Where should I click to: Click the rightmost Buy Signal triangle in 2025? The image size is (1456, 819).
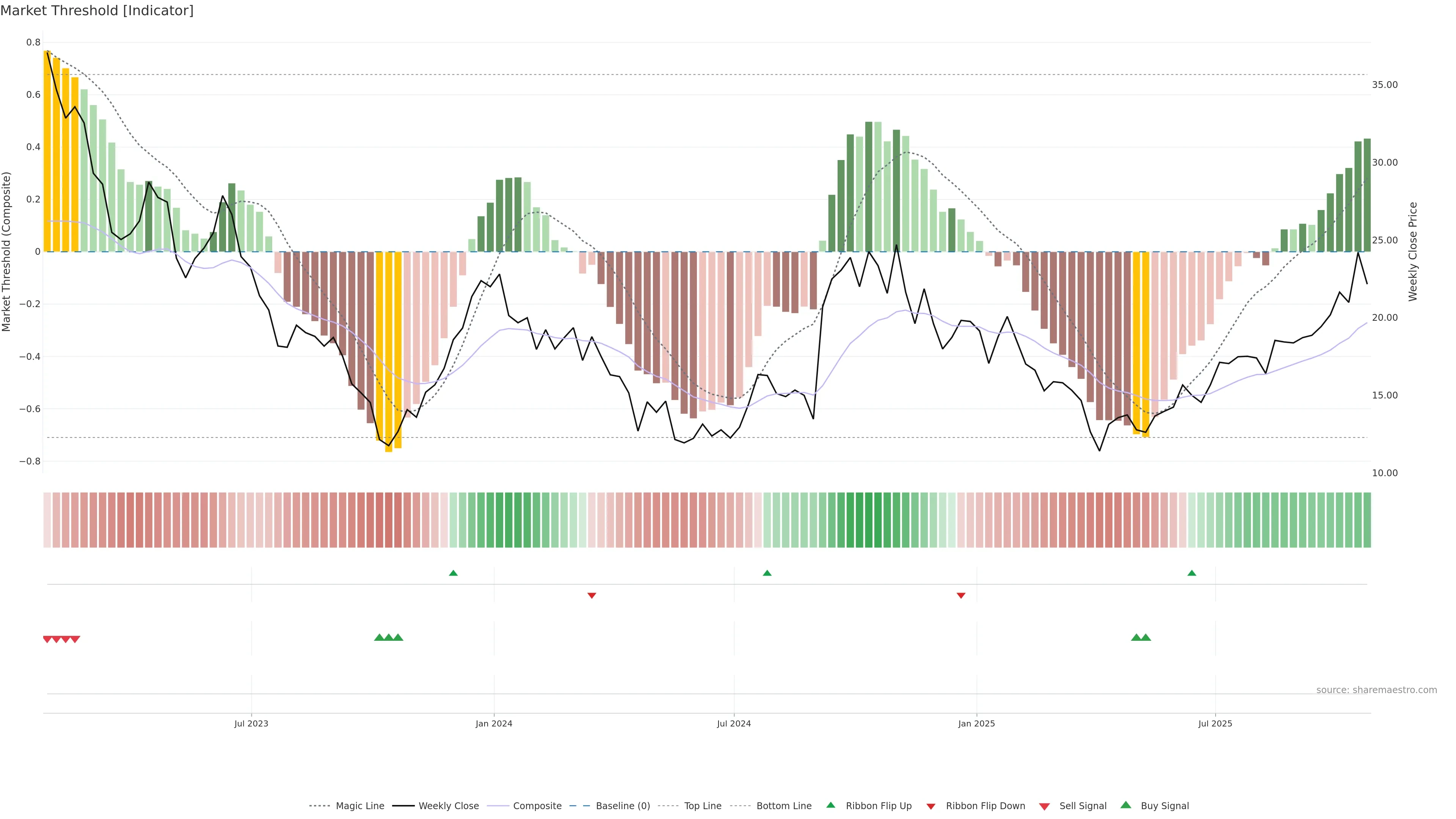click(1146, 637)
